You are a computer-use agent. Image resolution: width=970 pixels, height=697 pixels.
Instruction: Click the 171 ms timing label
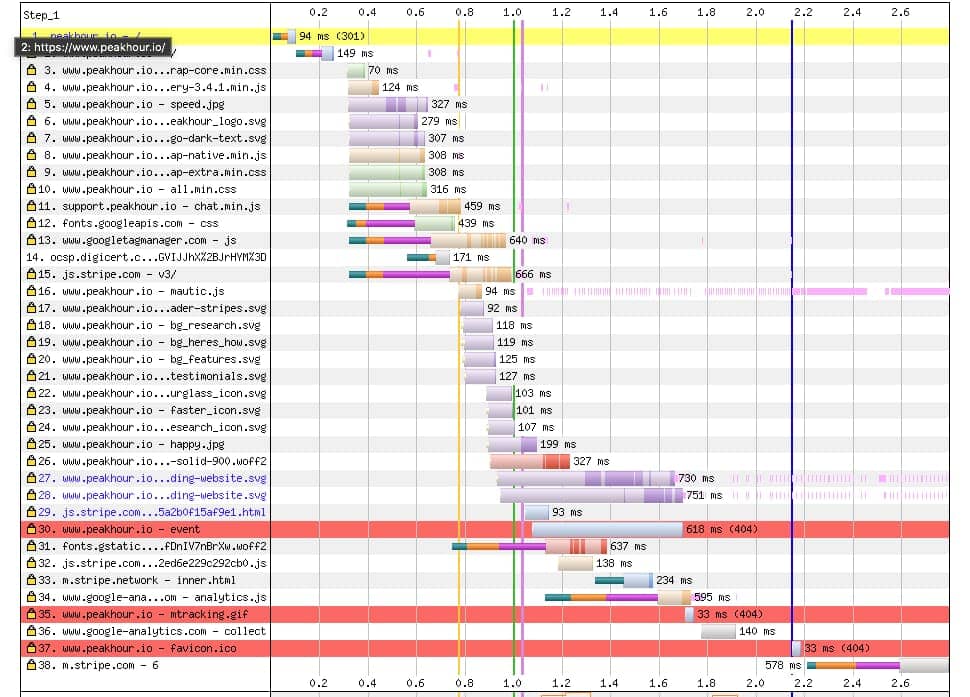click(471, 257)
